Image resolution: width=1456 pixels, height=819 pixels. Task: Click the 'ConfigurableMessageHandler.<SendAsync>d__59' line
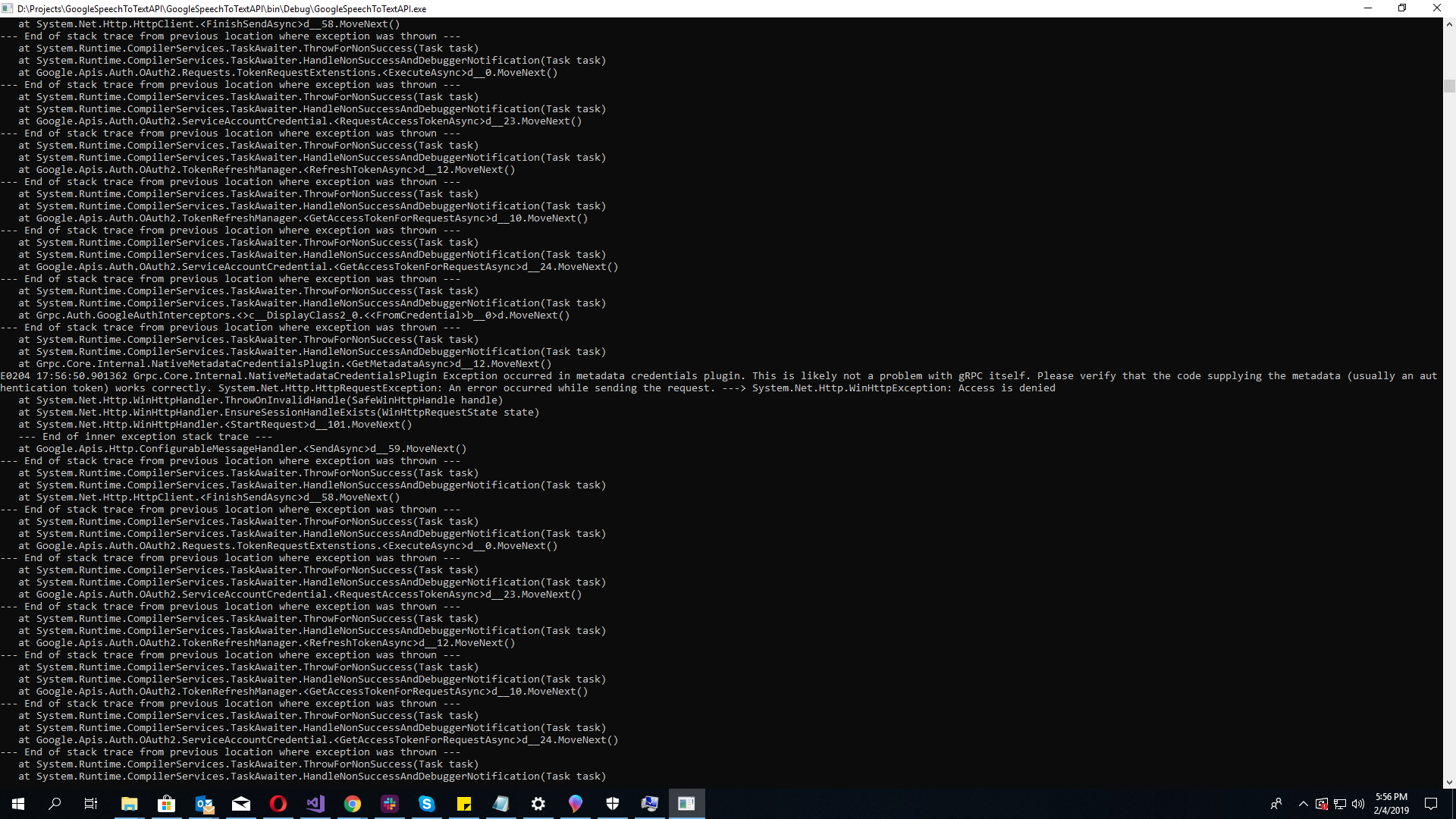(x=243, y=449)
